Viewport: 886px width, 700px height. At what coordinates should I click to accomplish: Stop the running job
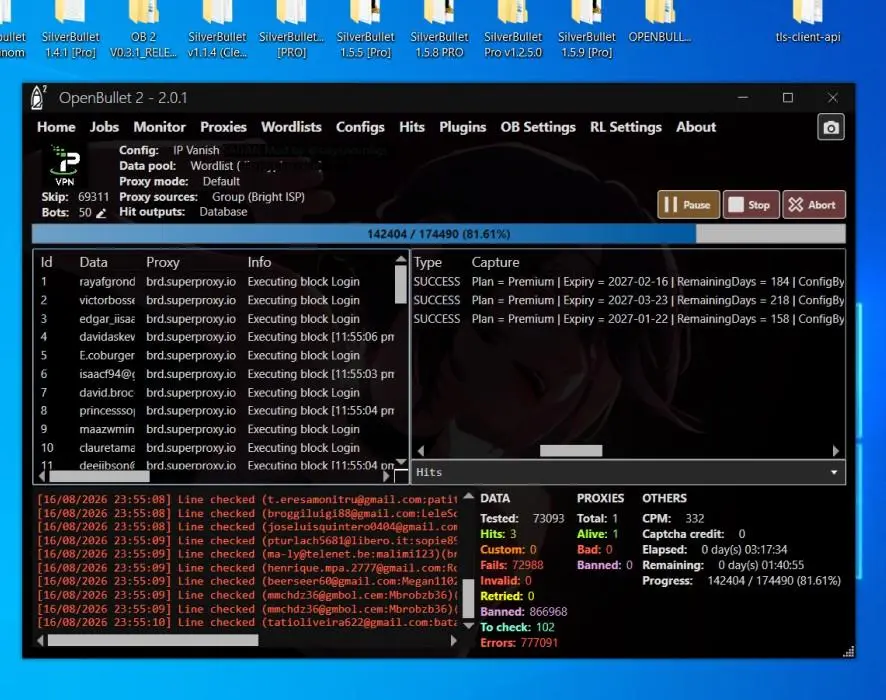tap(751, 205)
